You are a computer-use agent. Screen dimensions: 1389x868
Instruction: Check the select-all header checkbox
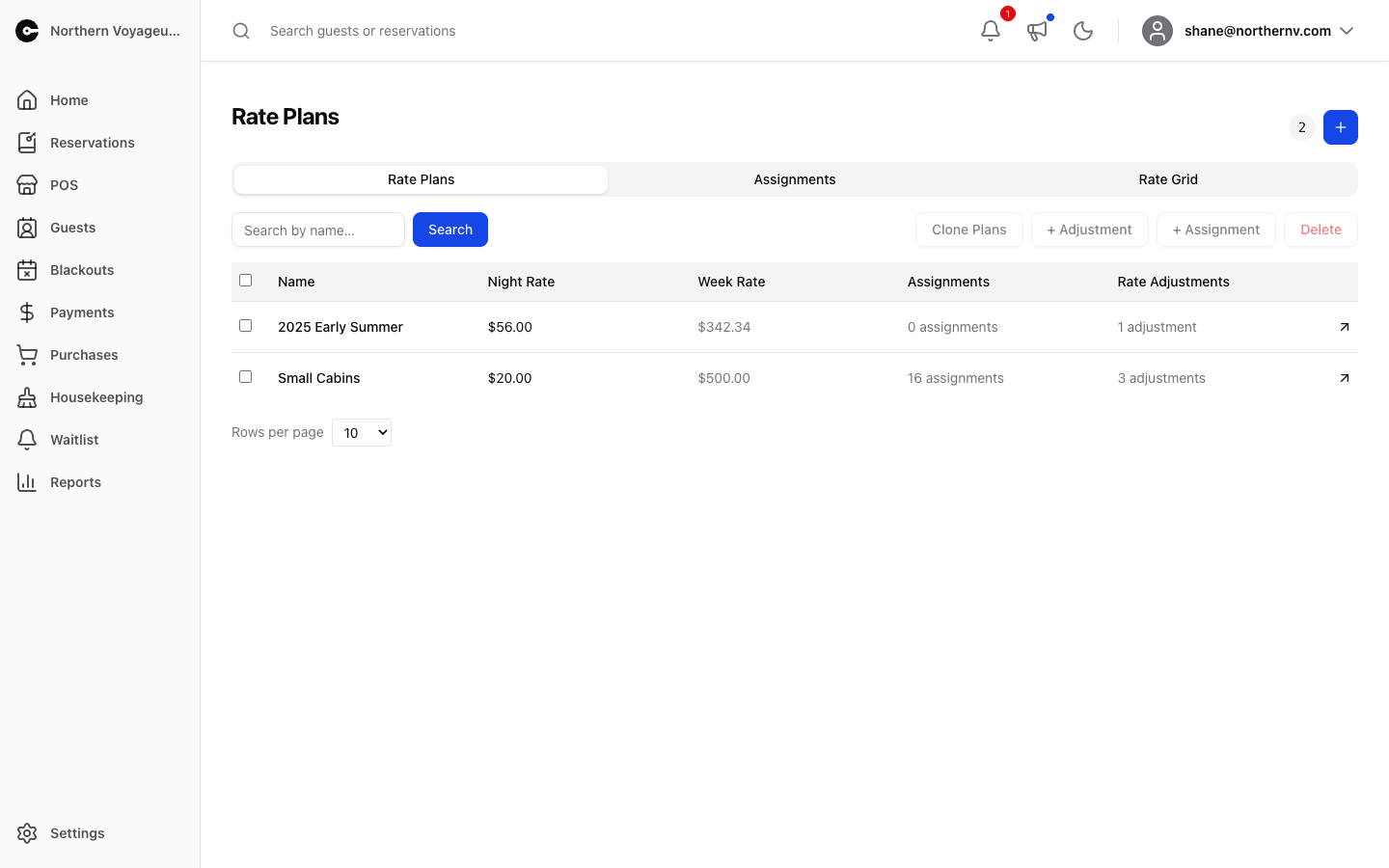point(246,281)
